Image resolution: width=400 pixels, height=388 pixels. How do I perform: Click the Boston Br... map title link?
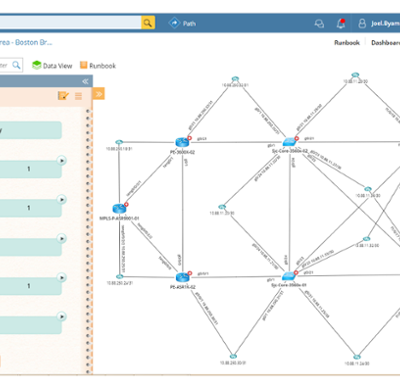[x=26, y=42]
